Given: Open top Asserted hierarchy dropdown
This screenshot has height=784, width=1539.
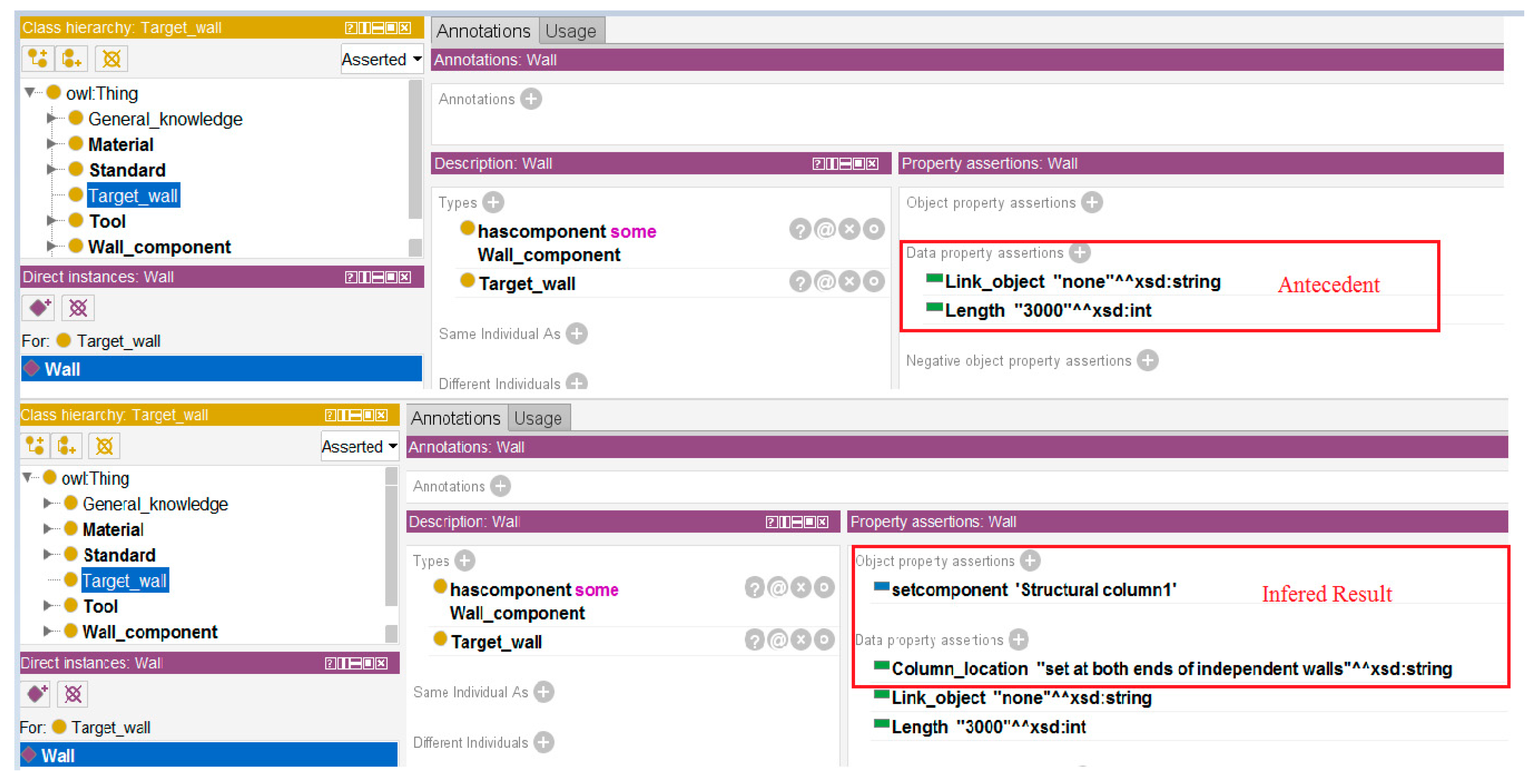Looking at the screenshot, I should pyautogui.click(x=381, y=59).
